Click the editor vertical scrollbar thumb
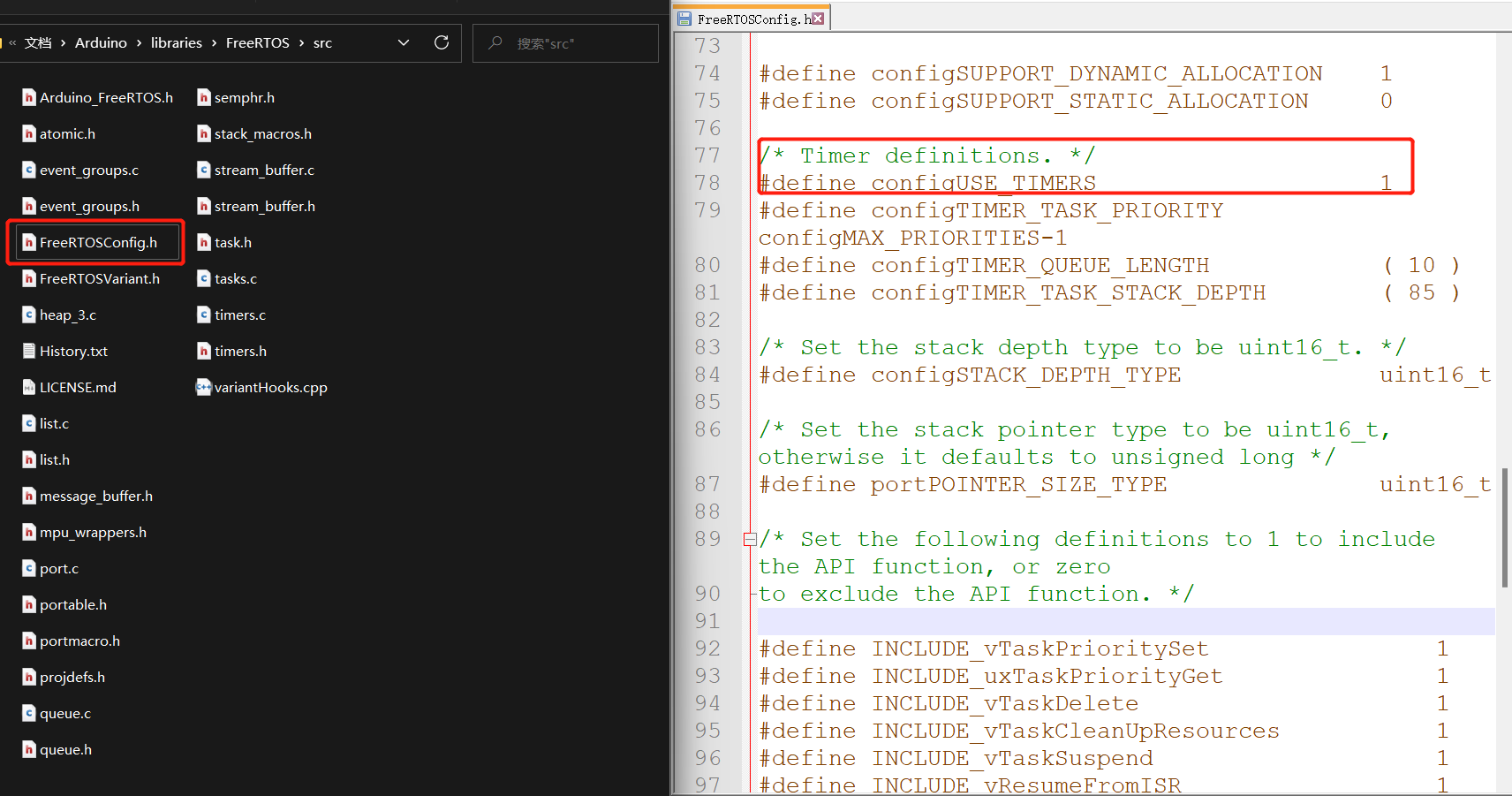This screenshot has height=796, width=1512. tap(1505, 527)
